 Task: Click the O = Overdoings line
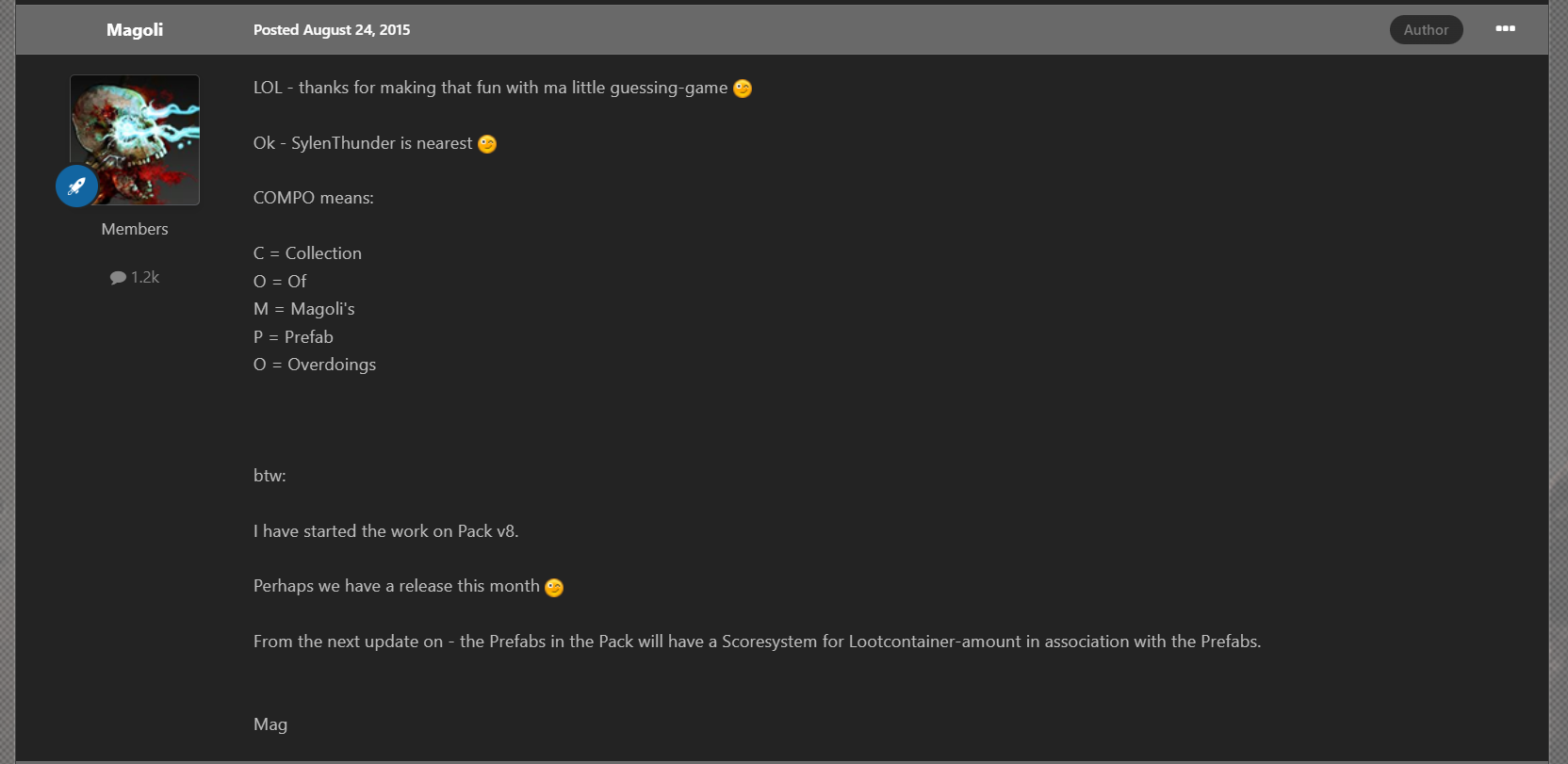[x=315, y=365]
